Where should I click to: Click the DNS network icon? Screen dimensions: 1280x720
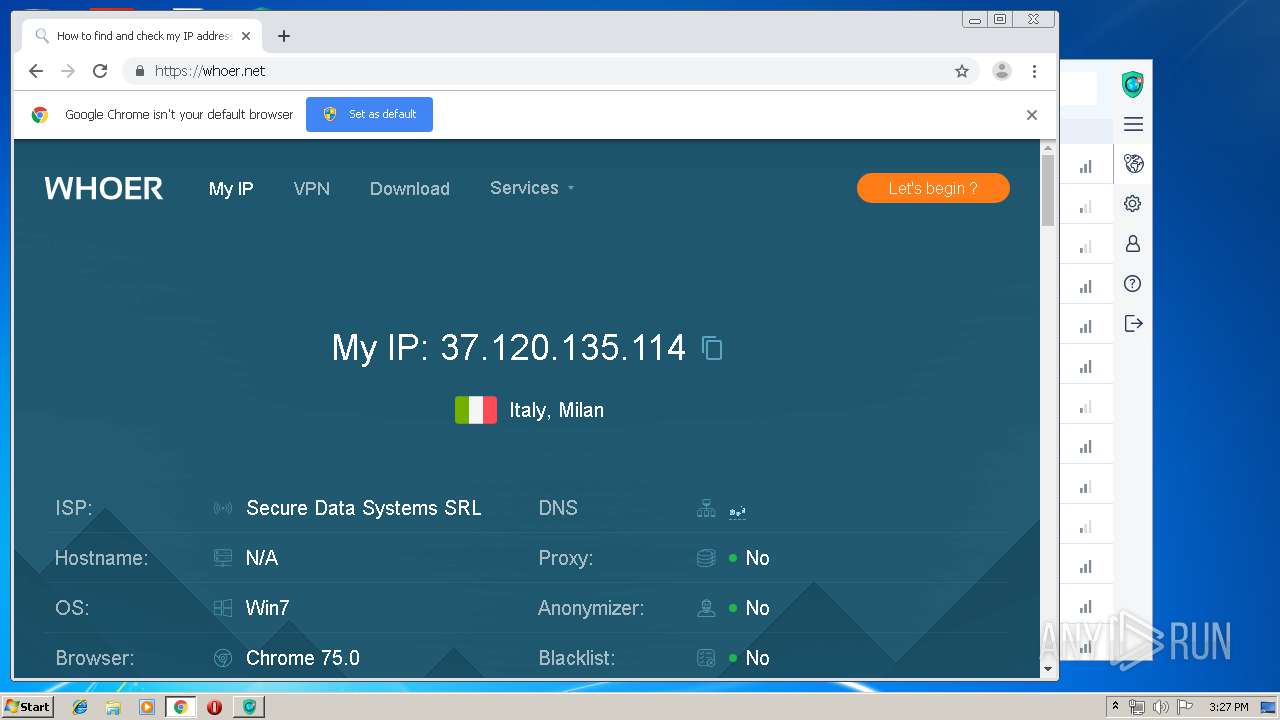(706, 508)
